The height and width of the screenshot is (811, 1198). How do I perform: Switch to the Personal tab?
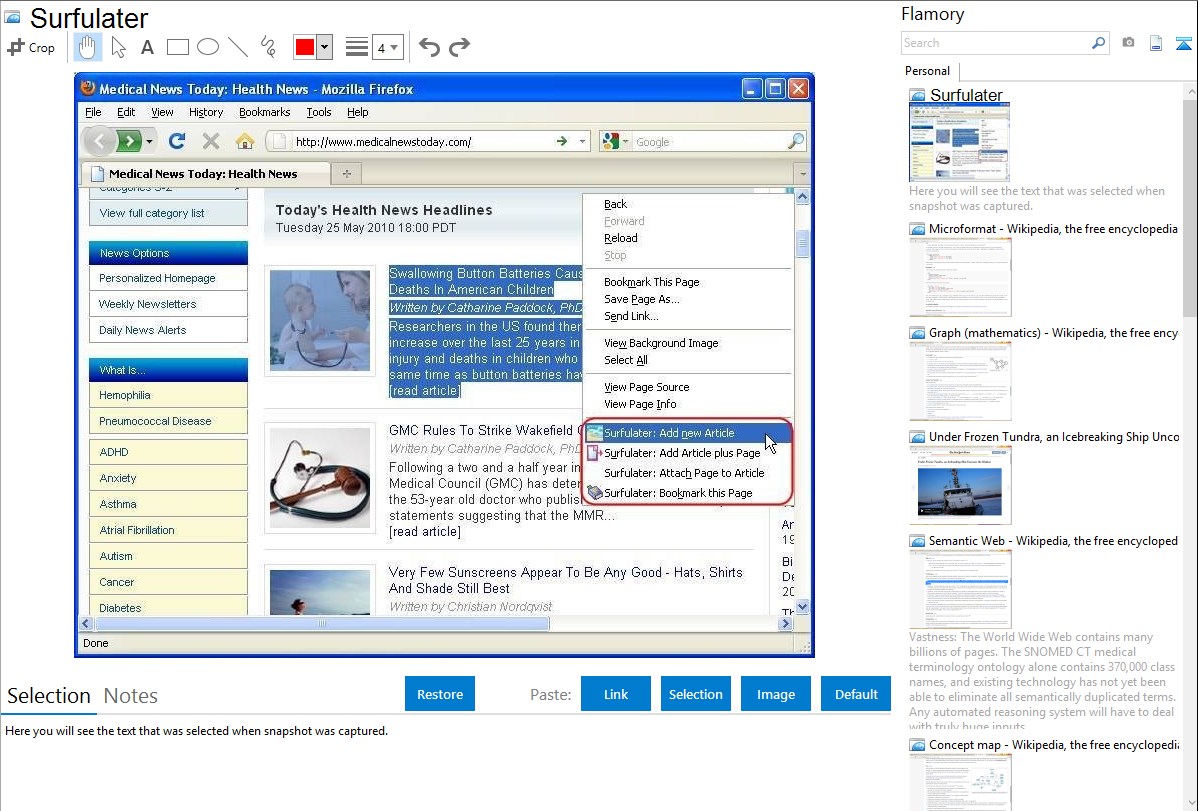pos(927,71)
